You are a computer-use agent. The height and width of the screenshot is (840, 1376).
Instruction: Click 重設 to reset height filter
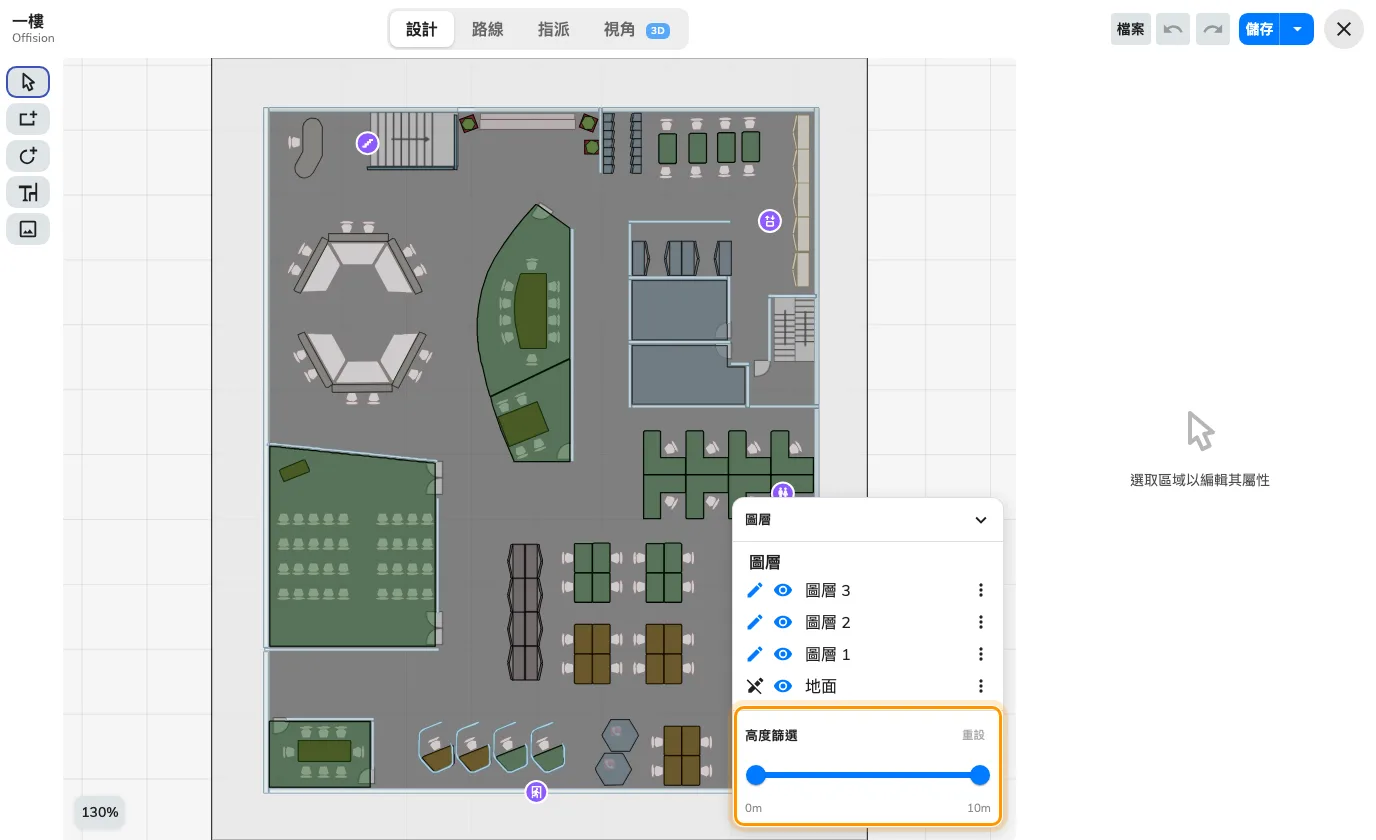click(x=973, y=735)
